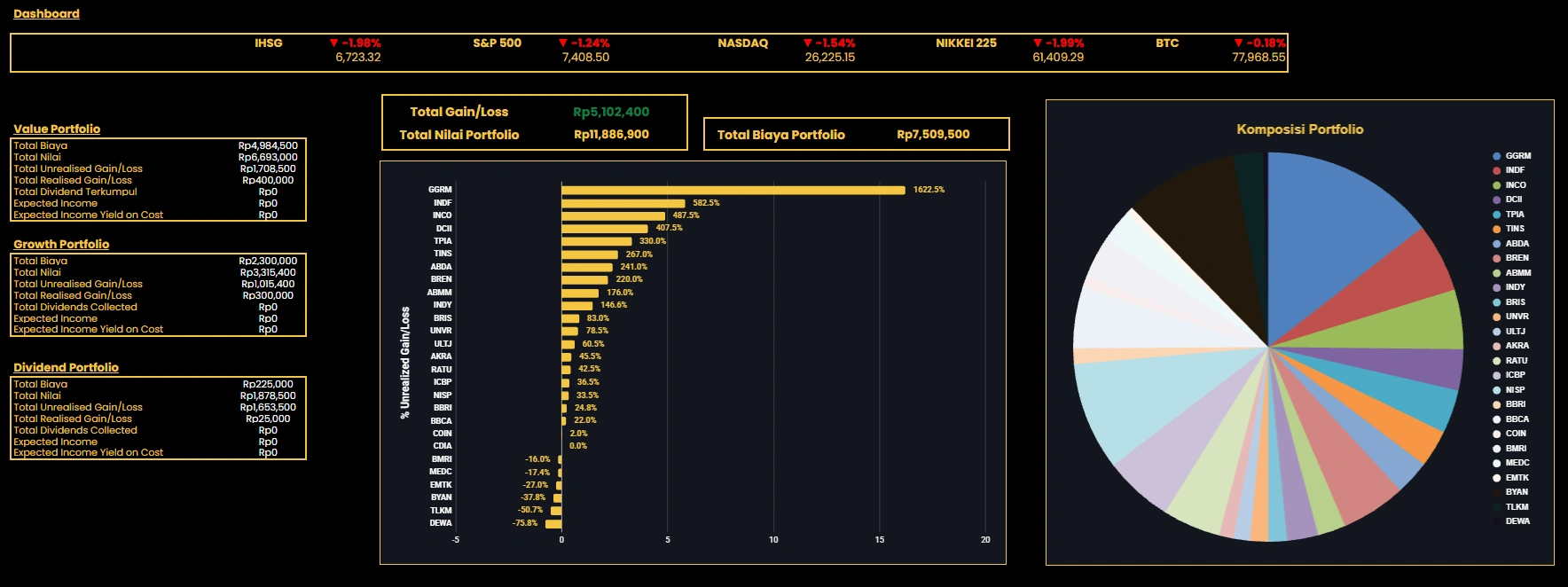Select Growth Portfolio unrealised gain Rp1,015,400

tap(268, 284)
